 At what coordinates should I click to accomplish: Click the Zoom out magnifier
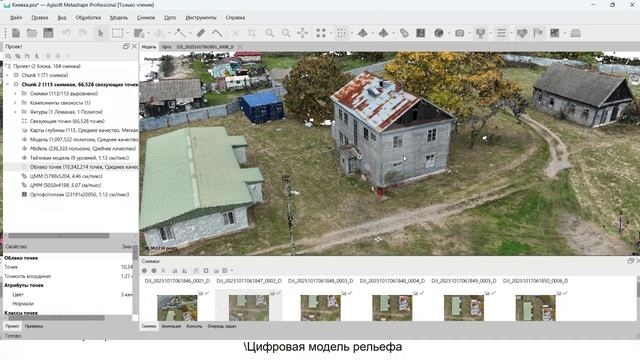click(286, 33)
